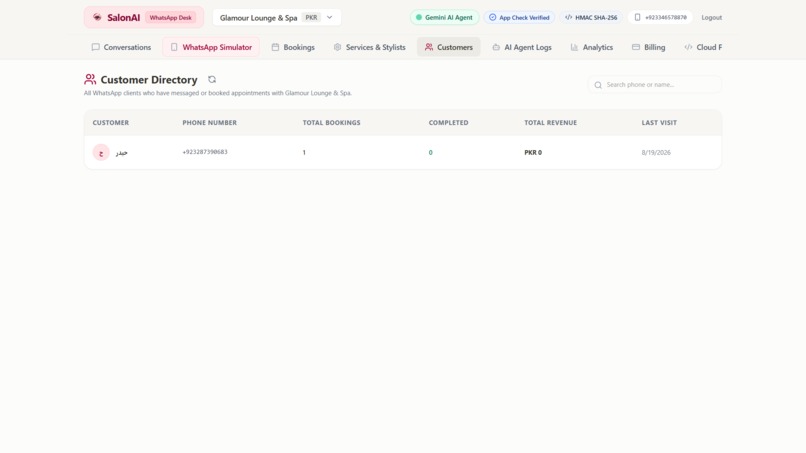
Task: Click the PKR 0 revenue cell
Action: 533,152
